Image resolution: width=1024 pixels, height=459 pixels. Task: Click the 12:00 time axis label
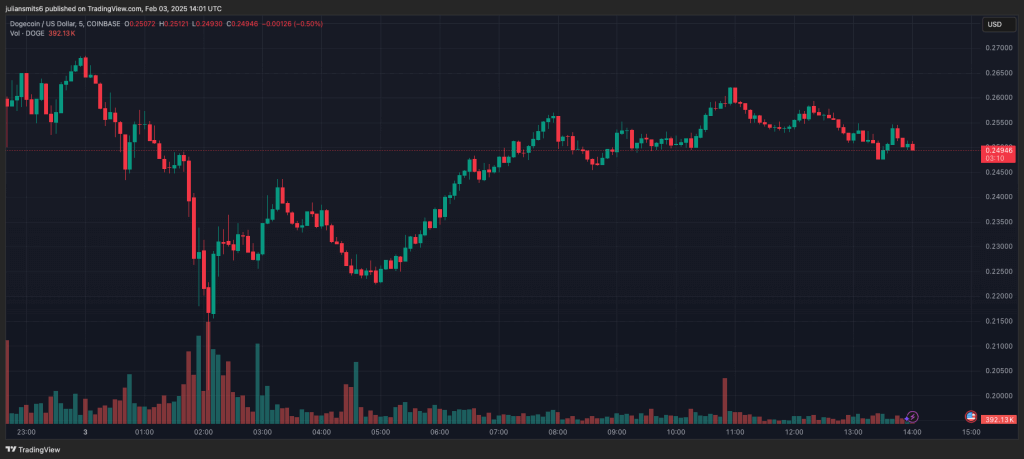[794, 432]
